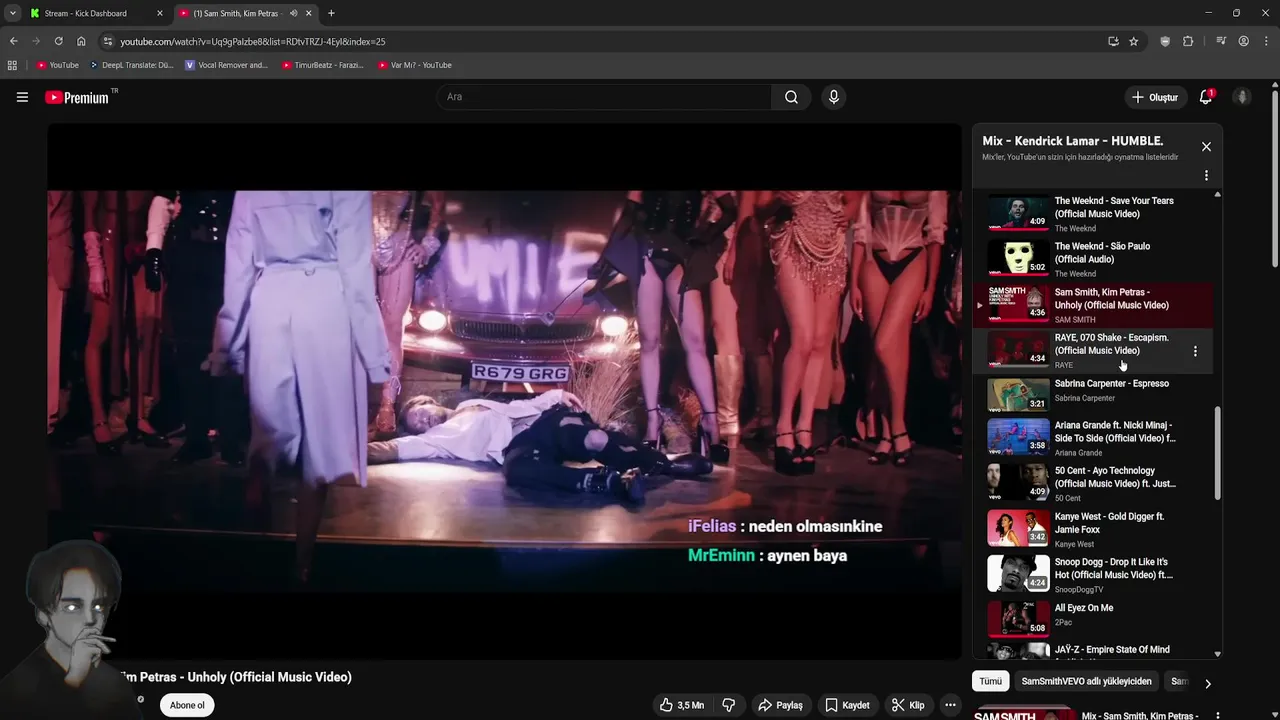View site information icon in address bar

click(x=108, y=41)
